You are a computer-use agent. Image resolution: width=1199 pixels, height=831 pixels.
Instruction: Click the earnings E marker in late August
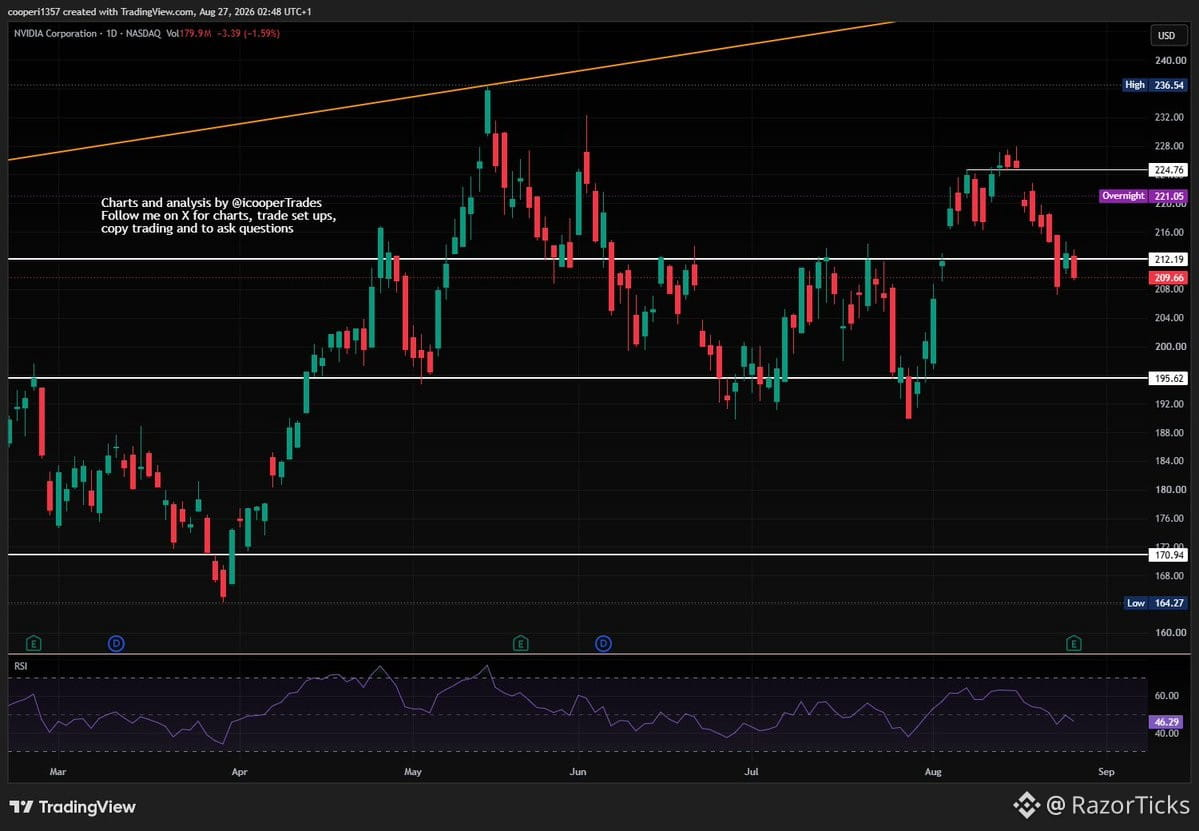click(x=1074, y=644)
